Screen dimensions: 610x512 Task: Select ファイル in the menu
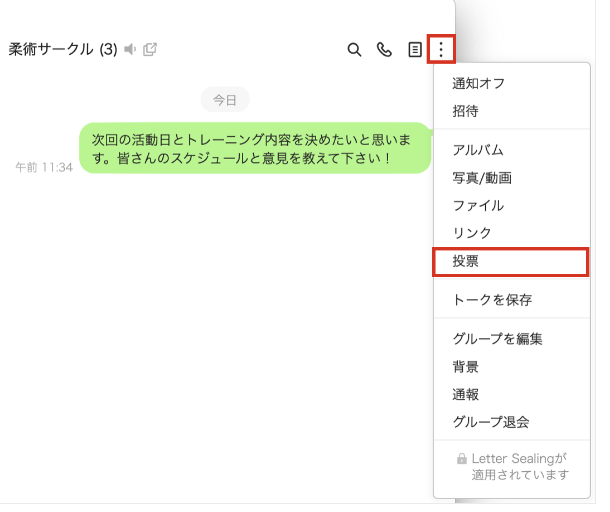(x=512, y=205)
